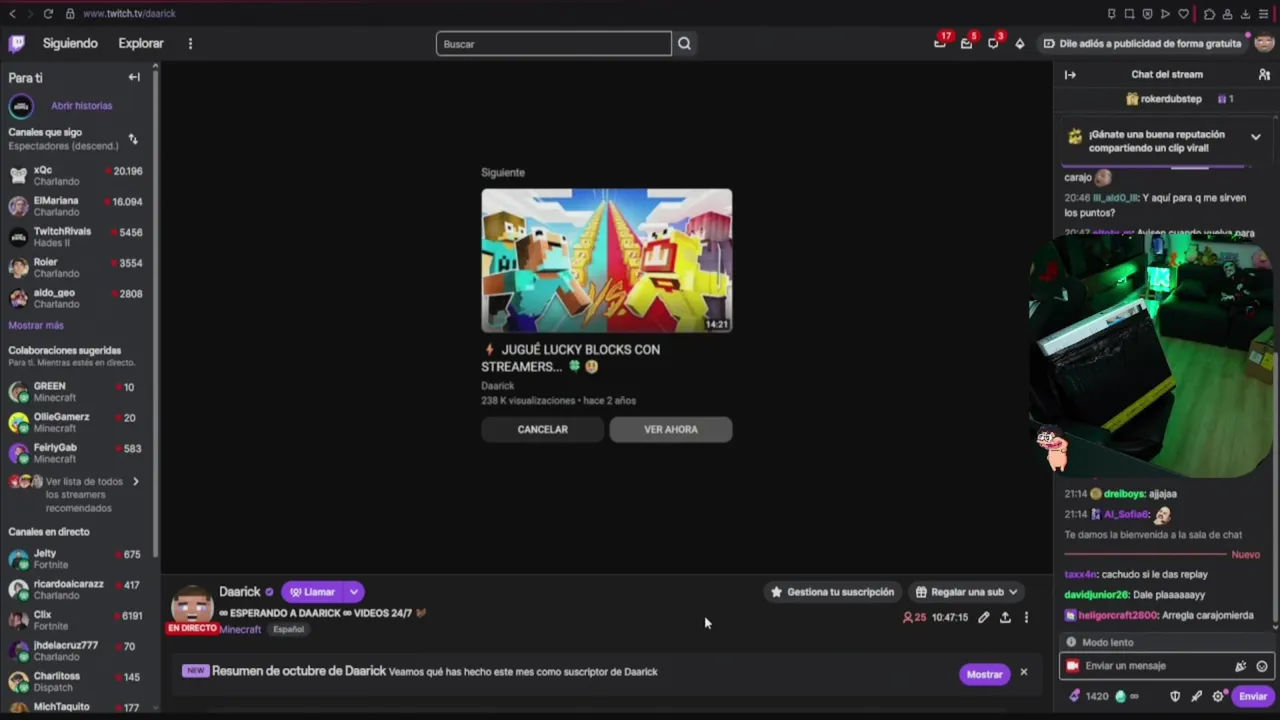
Task: Click CANCELAR on the next video prompt
Action: 542,429
